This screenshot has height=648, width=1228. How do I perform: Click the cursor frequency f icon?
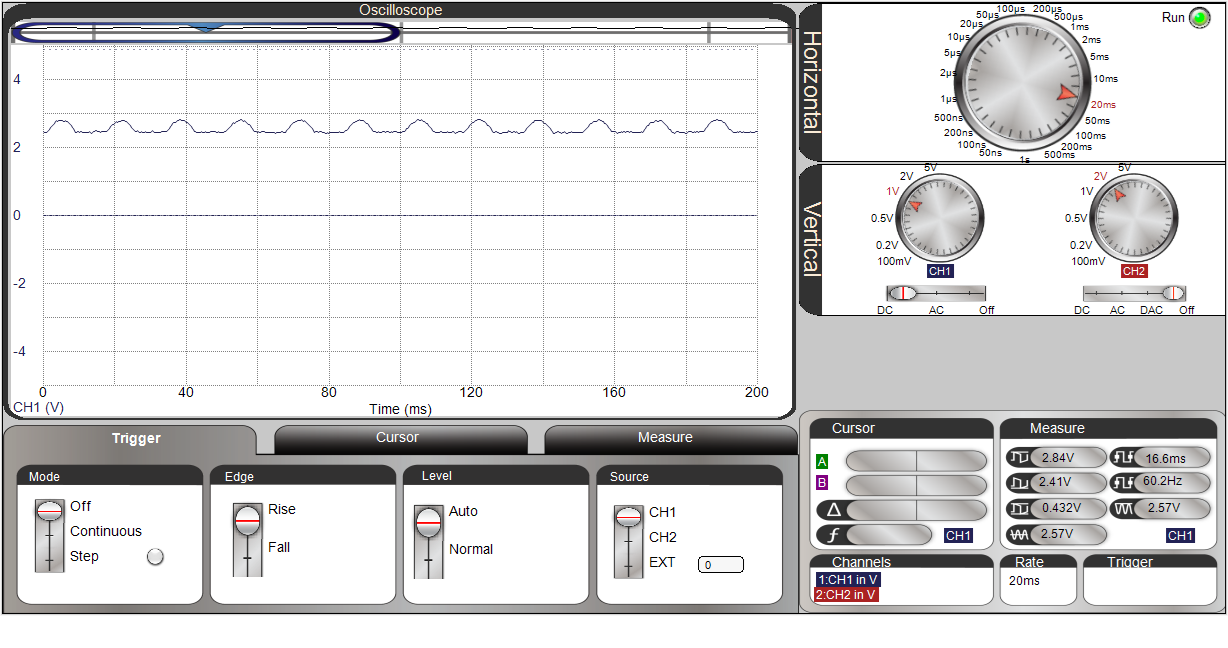[x=833, y=535]
